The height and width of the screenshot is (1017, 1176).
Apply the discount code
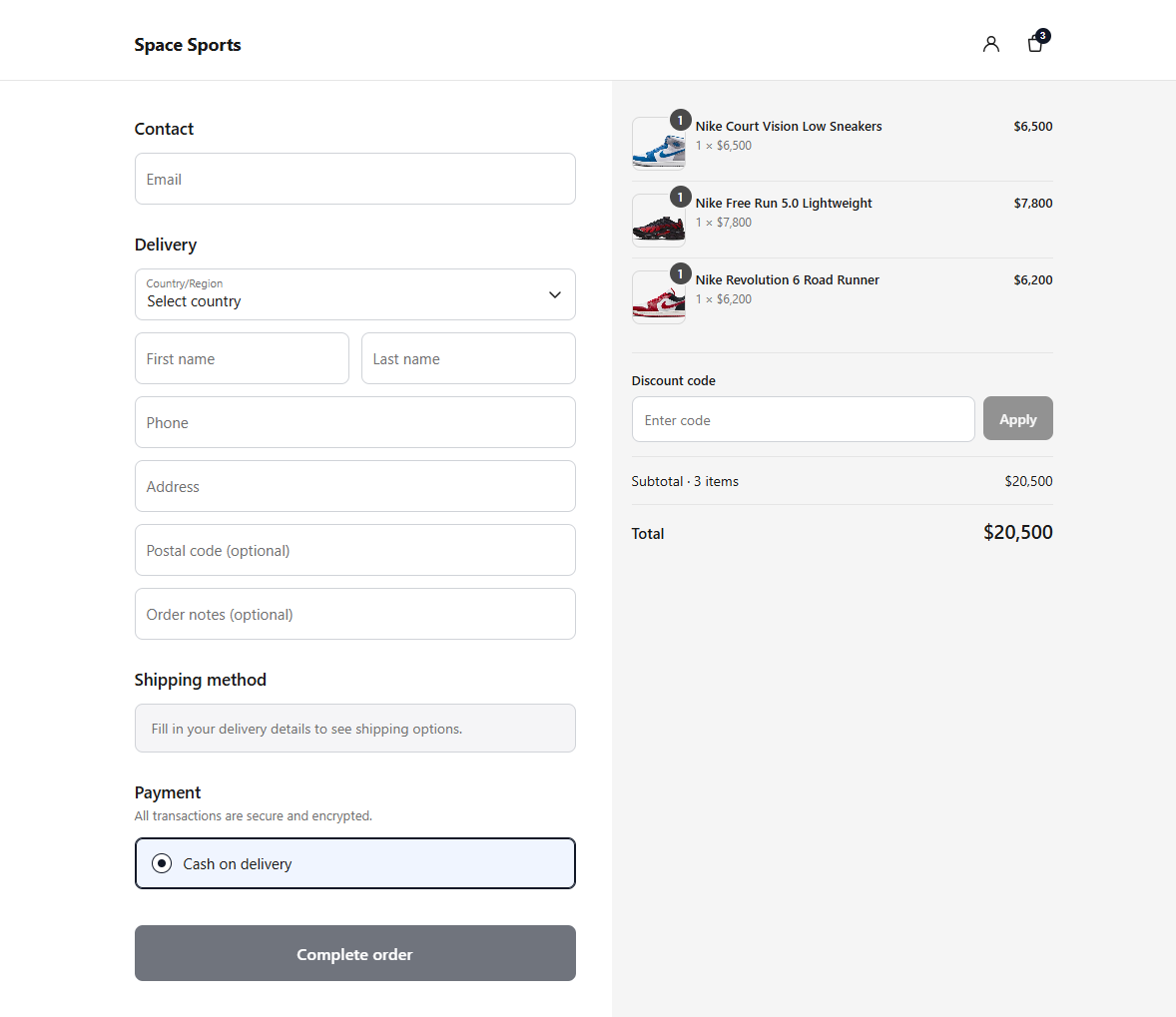pos(1017,418)
